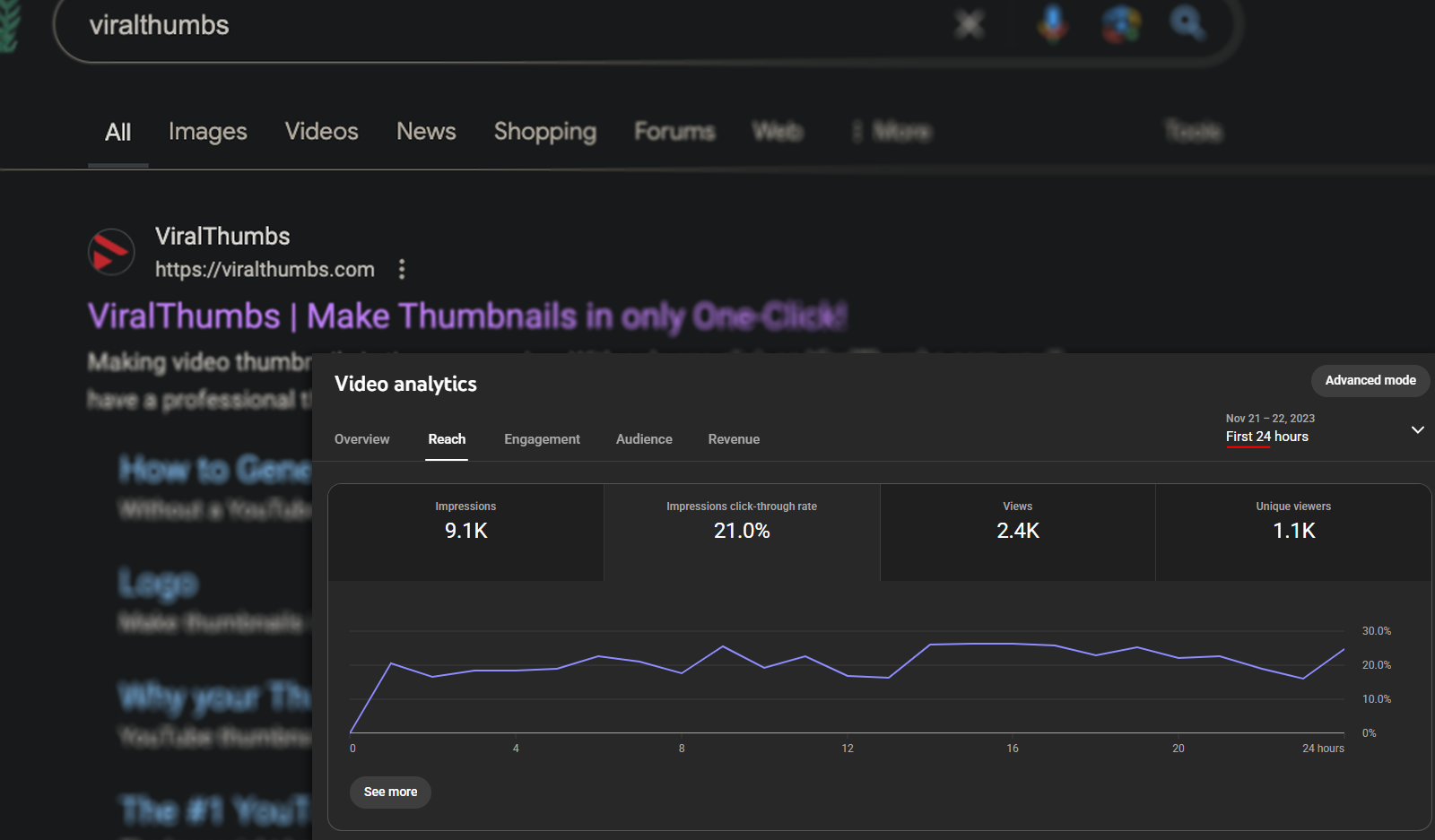Switch to the Audience analytics tab
Screen dimensions: 1435x840
point(644,439)
